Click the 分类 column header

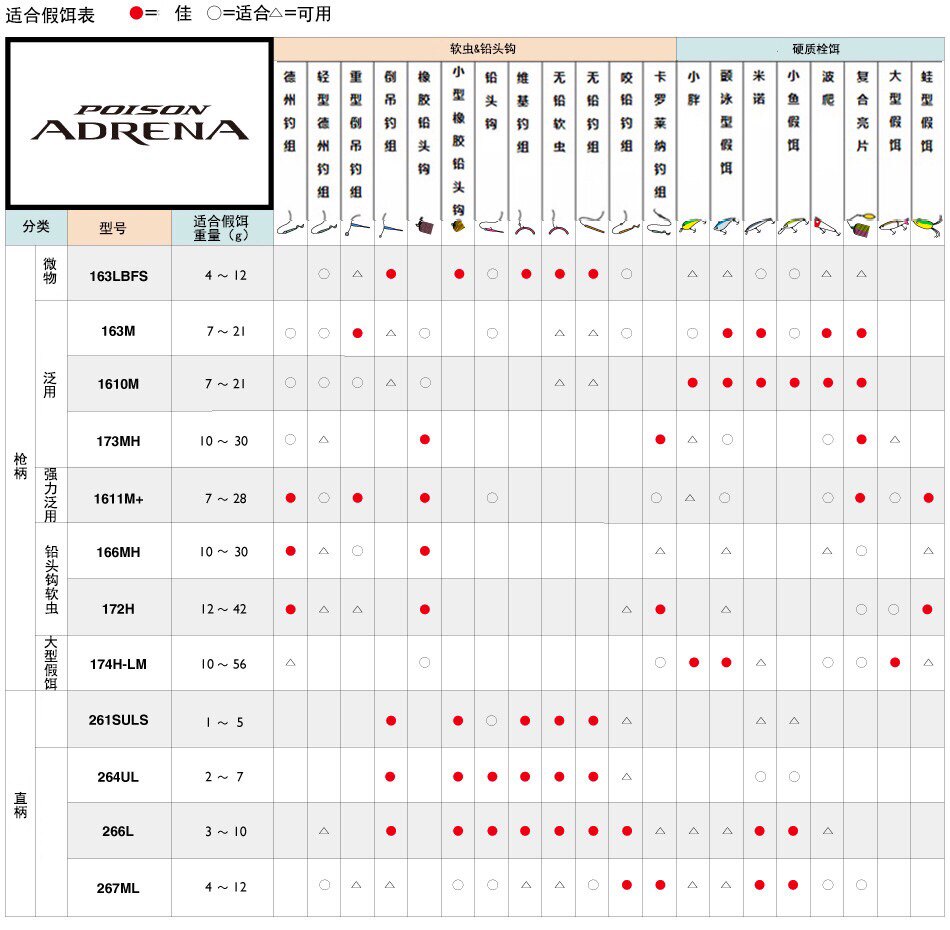(36, 227)
